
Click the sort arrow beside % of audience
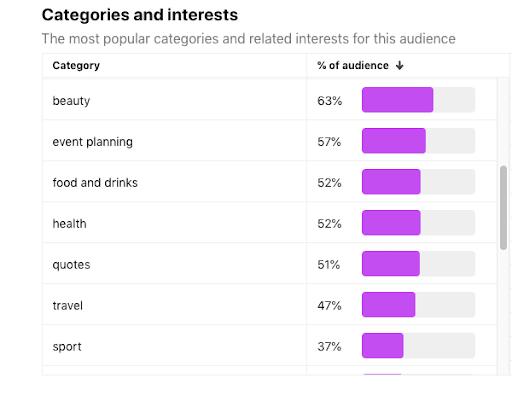[399, 66]
